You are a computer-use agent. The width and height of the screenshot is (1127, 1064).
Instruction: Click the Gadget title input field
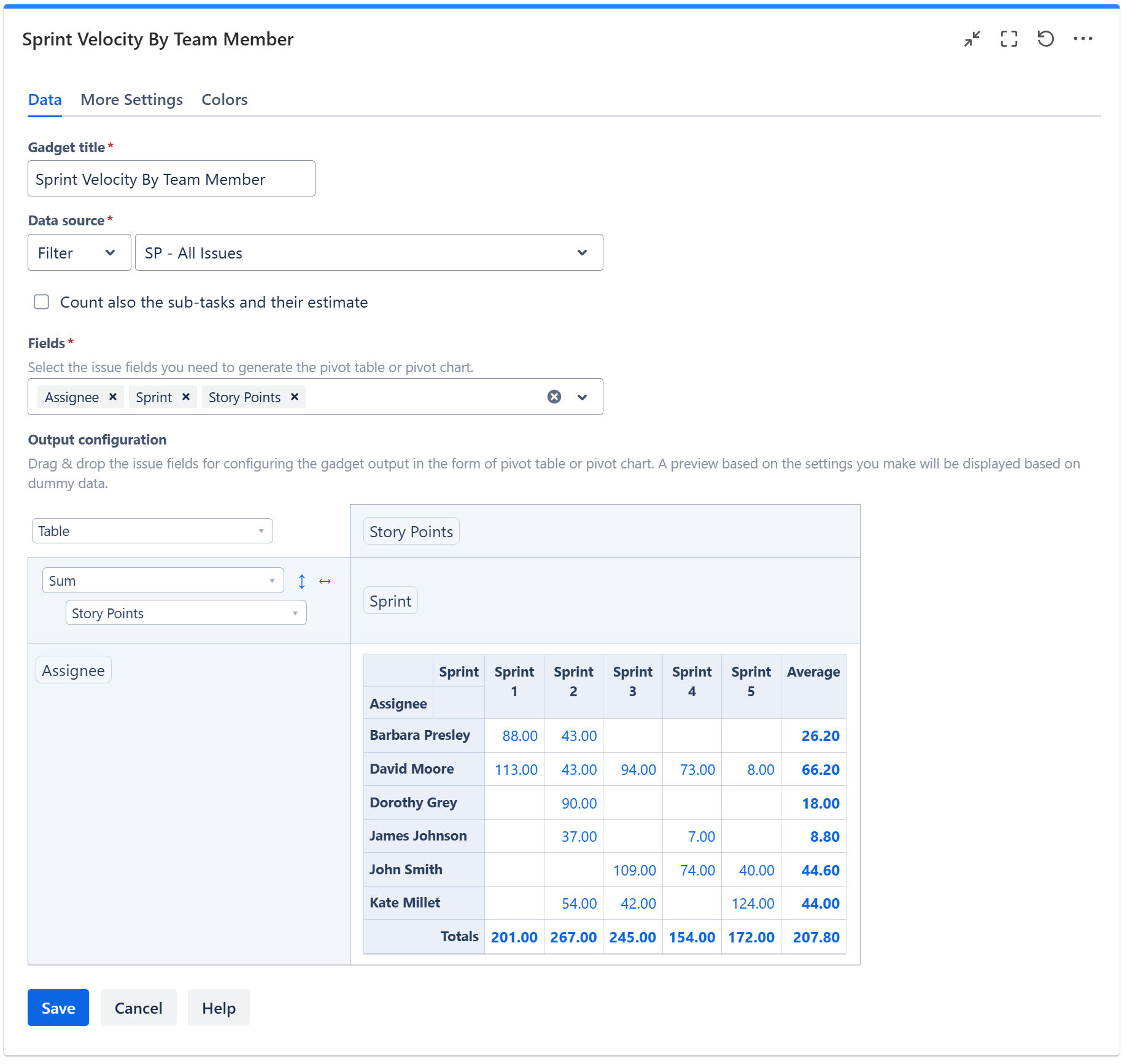[x=171, y=179]
